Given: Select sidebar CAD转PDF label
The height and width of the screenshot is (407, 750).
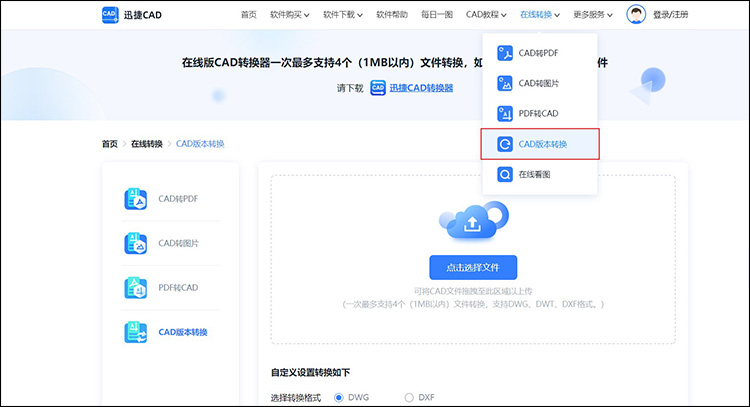Looking at the screenshot, I should [x=178, y=199].
